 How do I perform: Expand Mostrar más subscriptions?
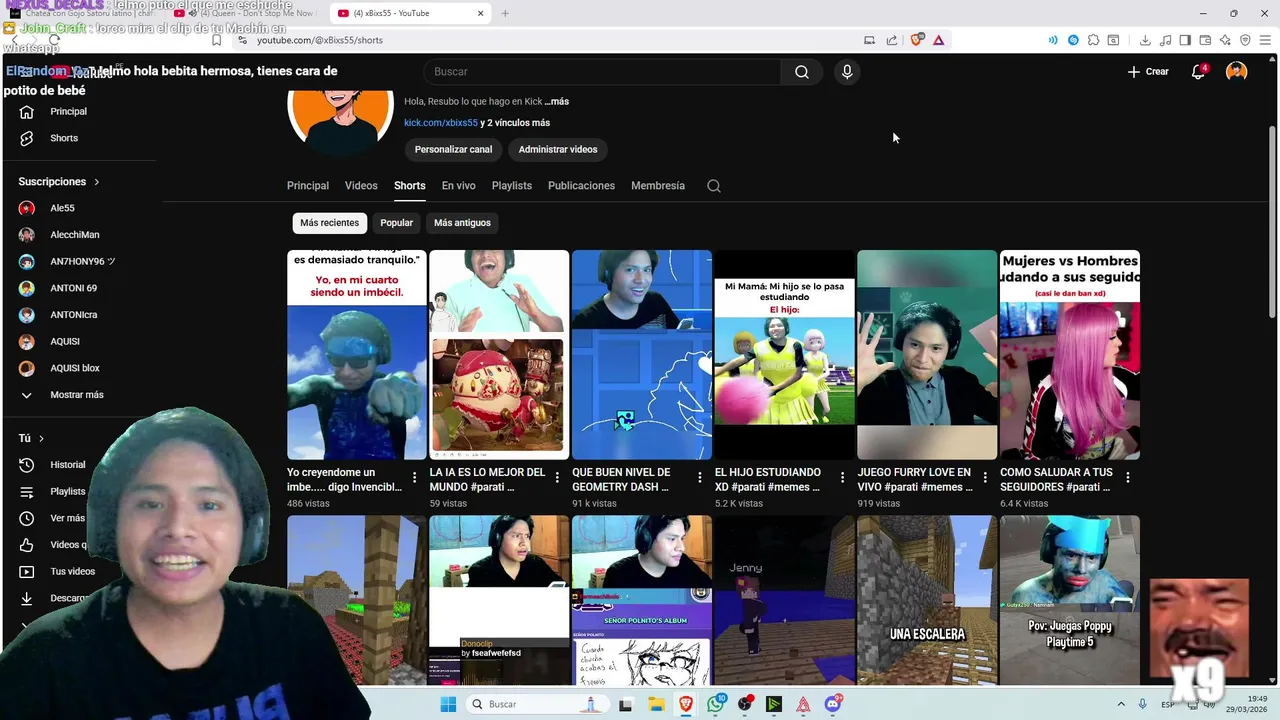click(x=77, y=395)
